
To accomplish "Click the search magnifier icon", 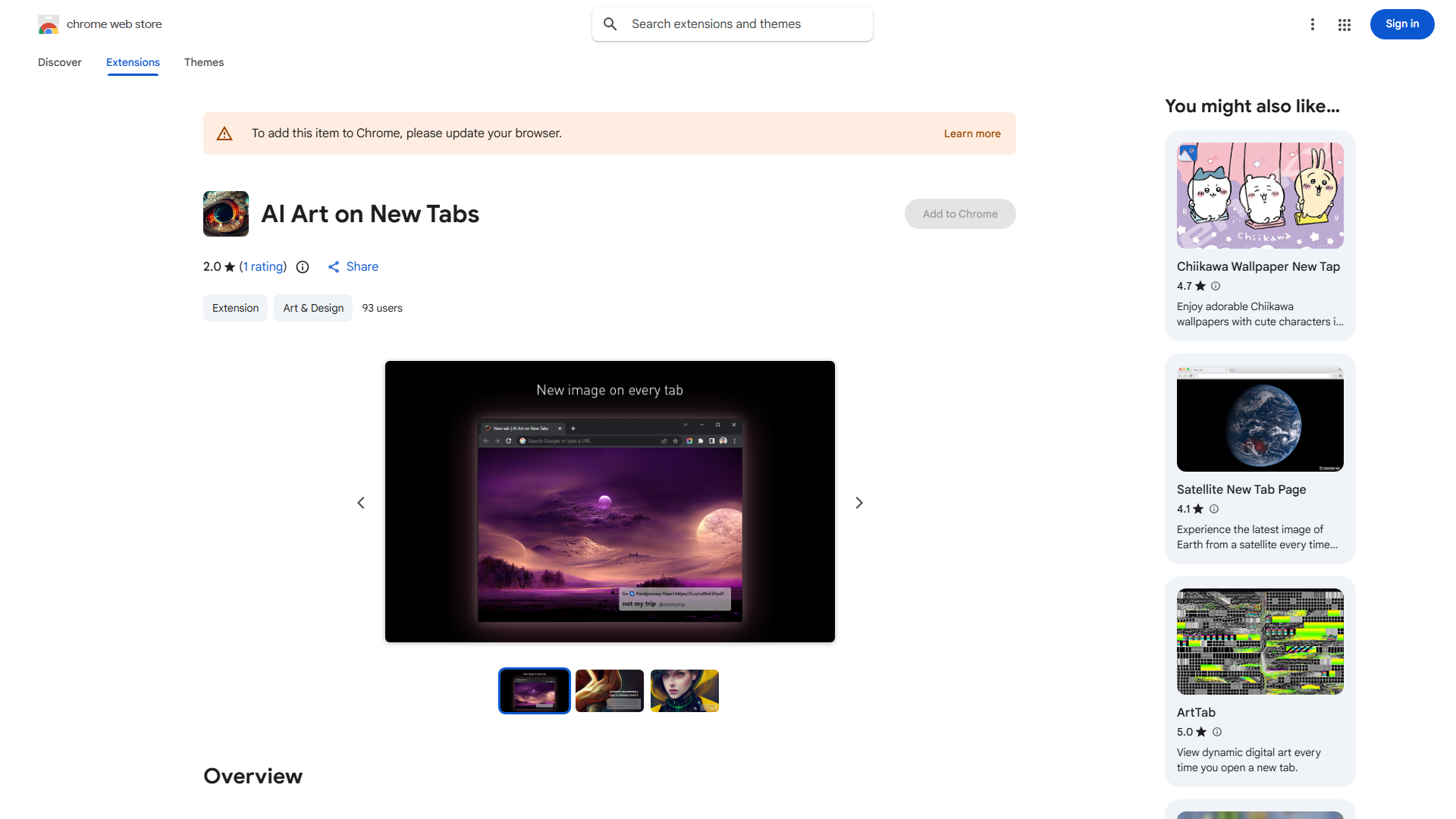I will (x=610, y=24).
